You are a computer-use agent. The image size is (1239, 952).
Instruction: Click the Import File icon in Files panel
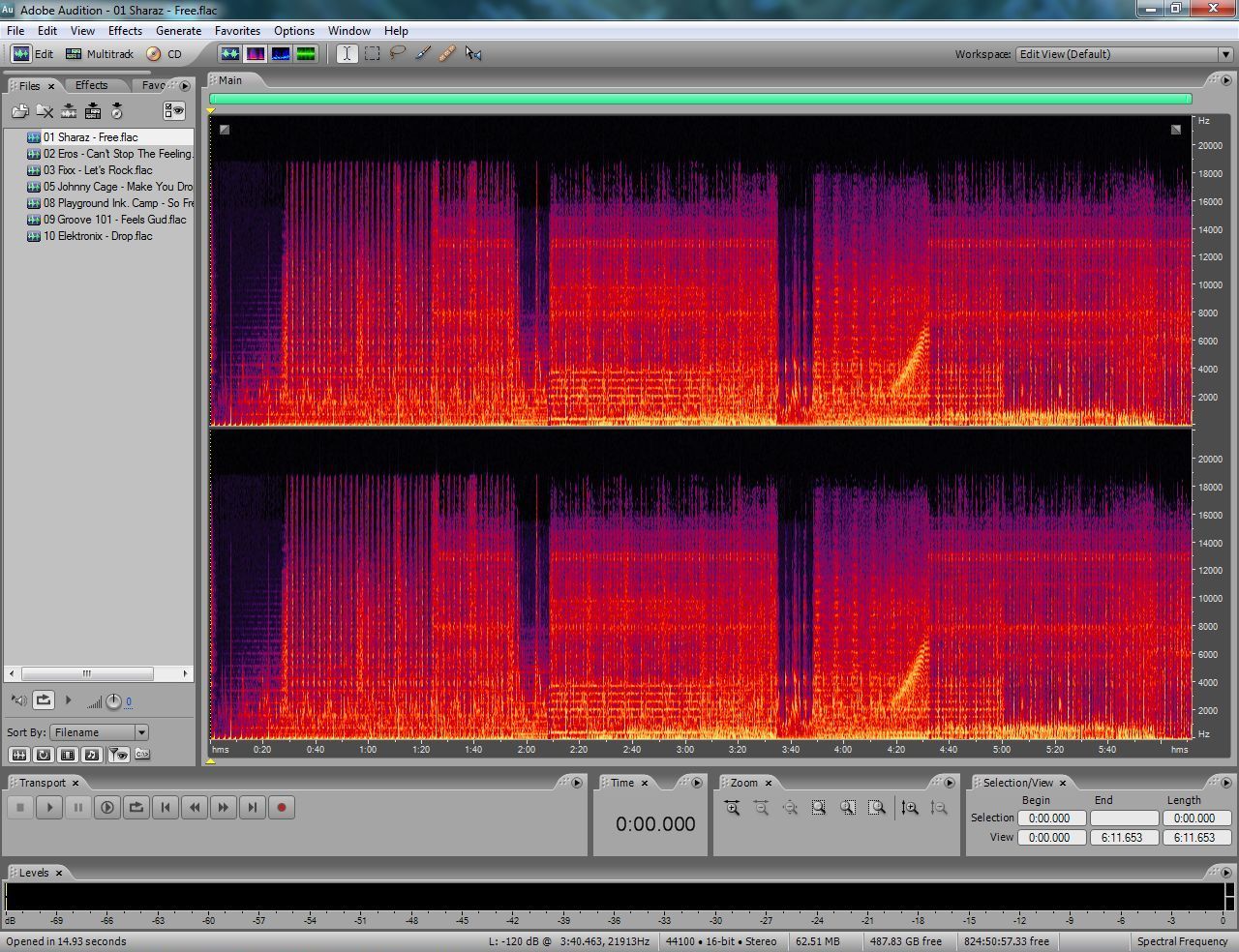[x=19, y=111]
